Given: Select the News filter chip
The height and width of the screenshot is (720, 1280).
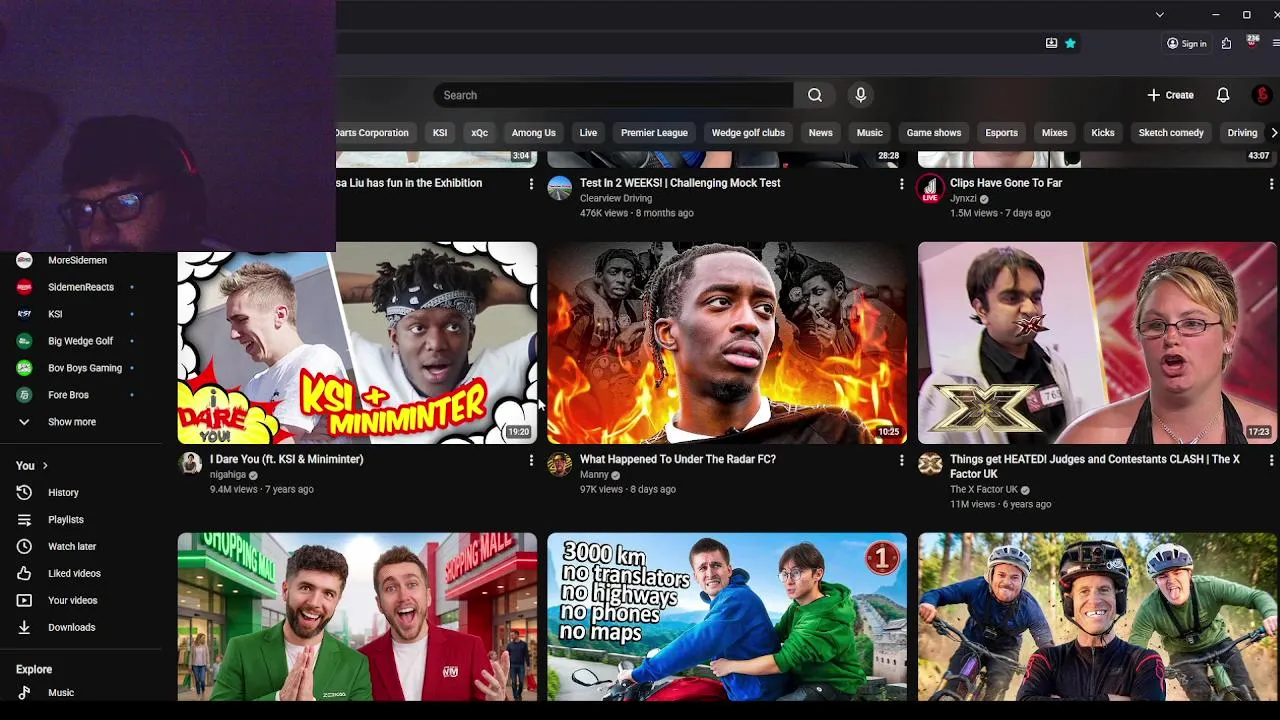Looking at the screenshot, I should [x=820, y=133].
